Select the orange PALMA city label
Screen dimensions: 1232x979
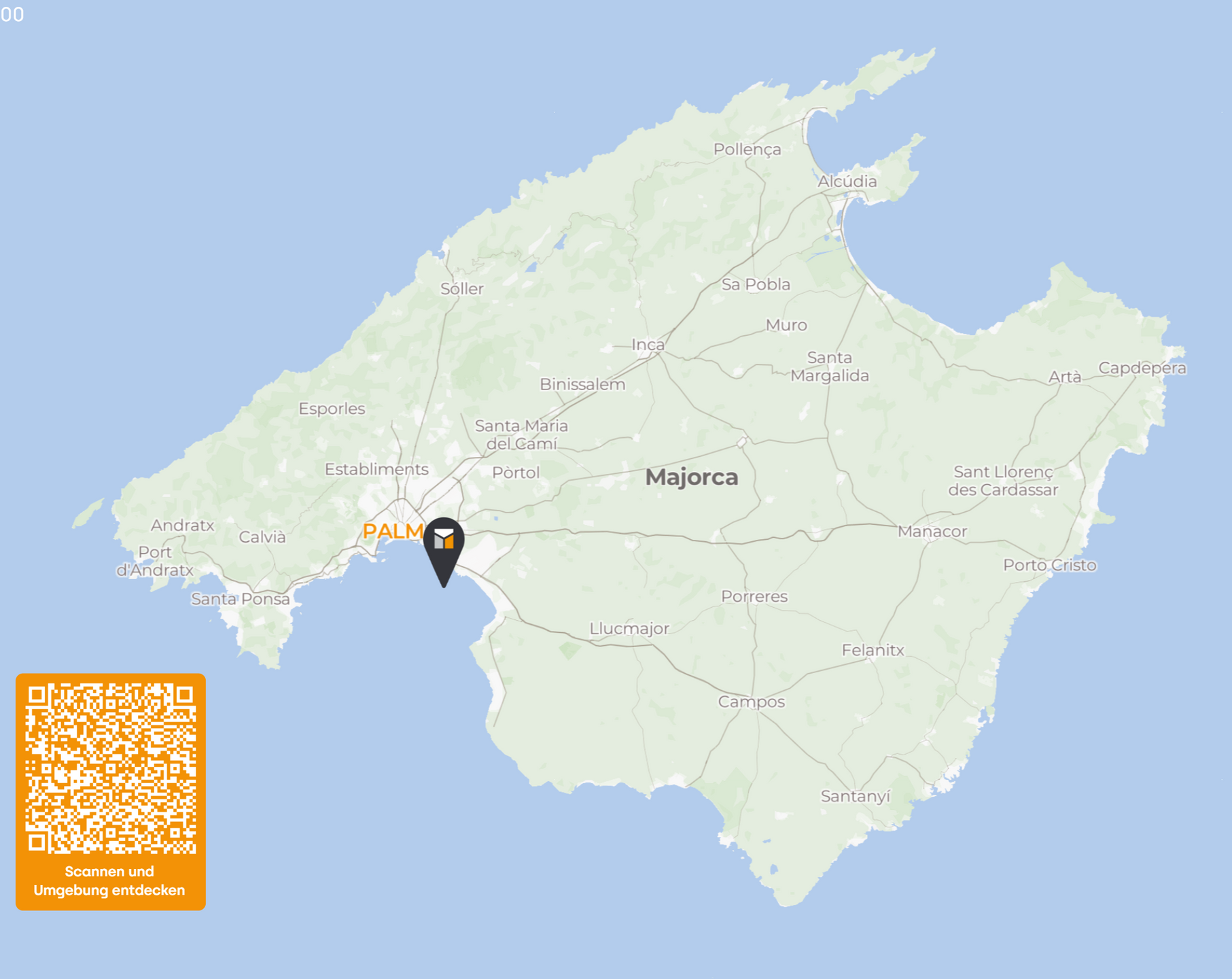393,531
